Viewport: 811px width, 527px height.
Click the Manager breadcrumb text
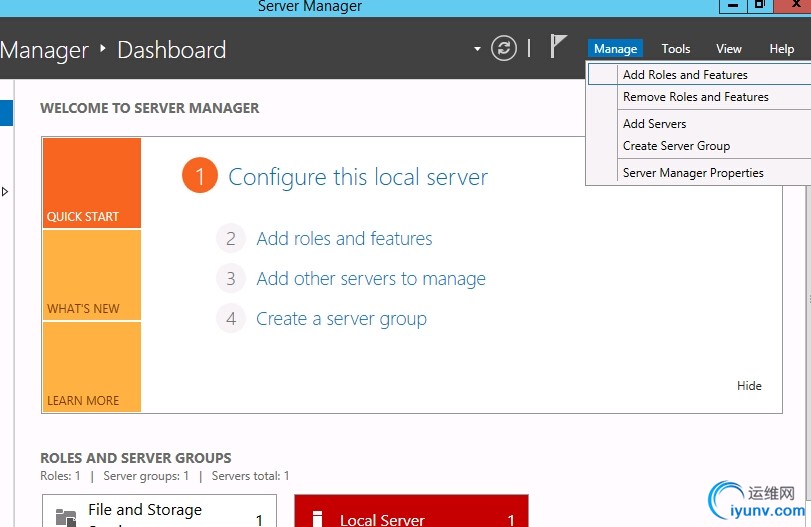pyautogui.click(x=44, y=51)
